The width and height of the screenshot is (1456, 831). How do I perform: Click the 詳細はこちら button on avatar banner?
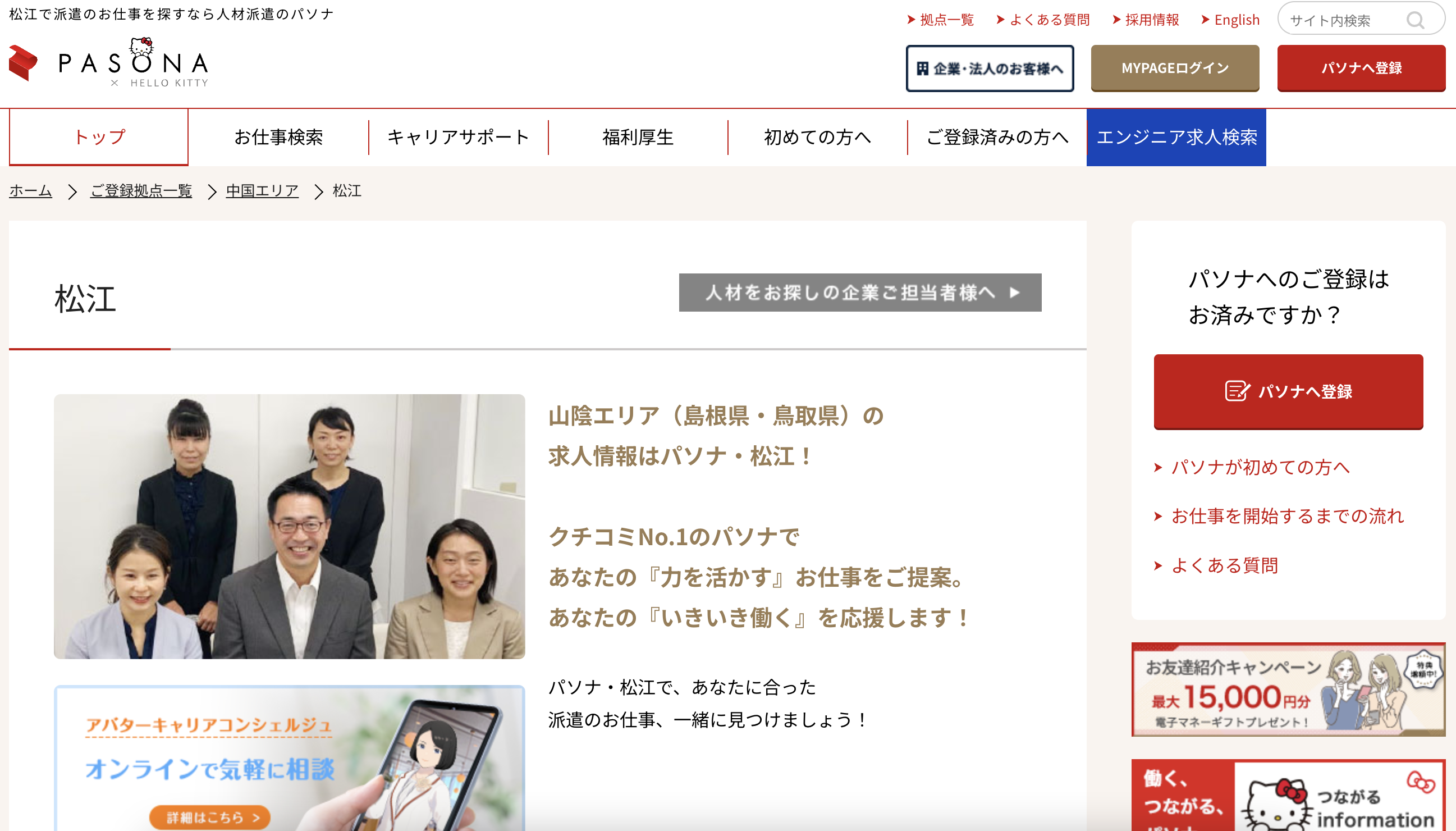pyautogui.click(x=210, y=818)
